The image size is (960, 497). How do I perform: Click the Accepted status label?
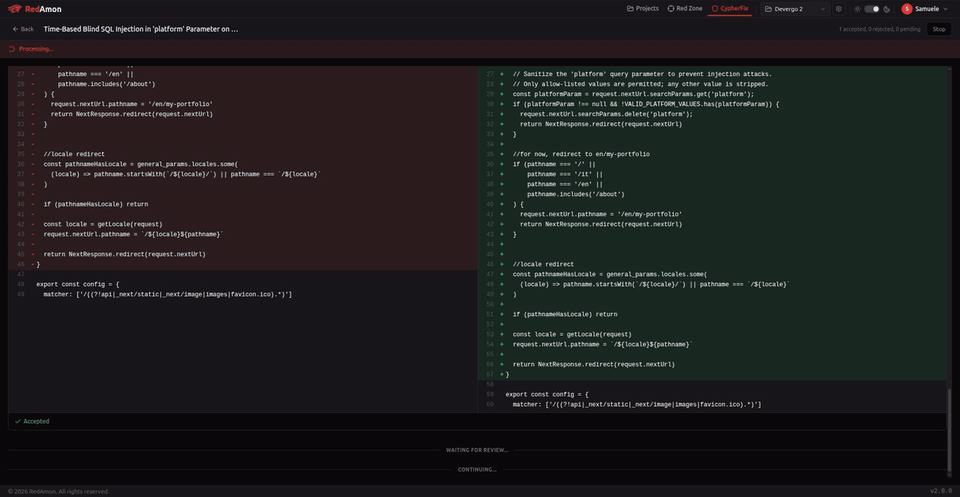[32, 421]
